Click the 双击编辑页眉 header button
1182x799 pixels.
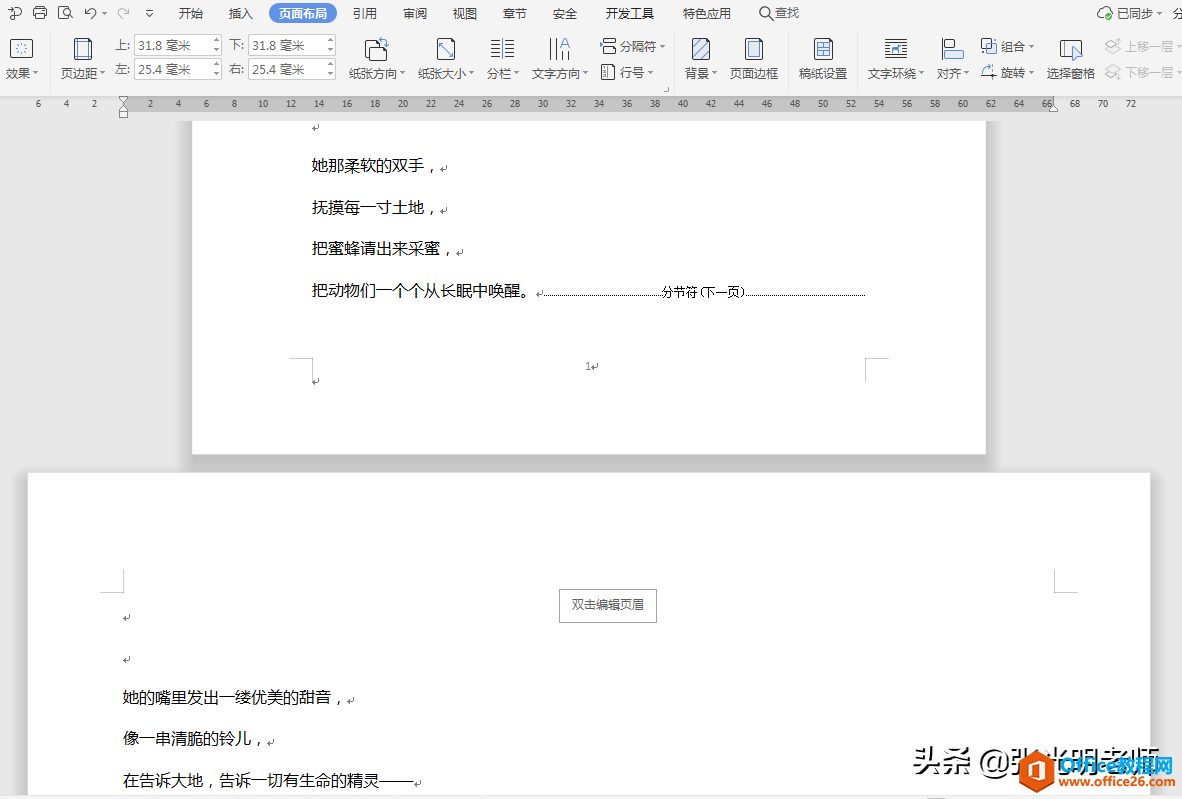point(608,605)
